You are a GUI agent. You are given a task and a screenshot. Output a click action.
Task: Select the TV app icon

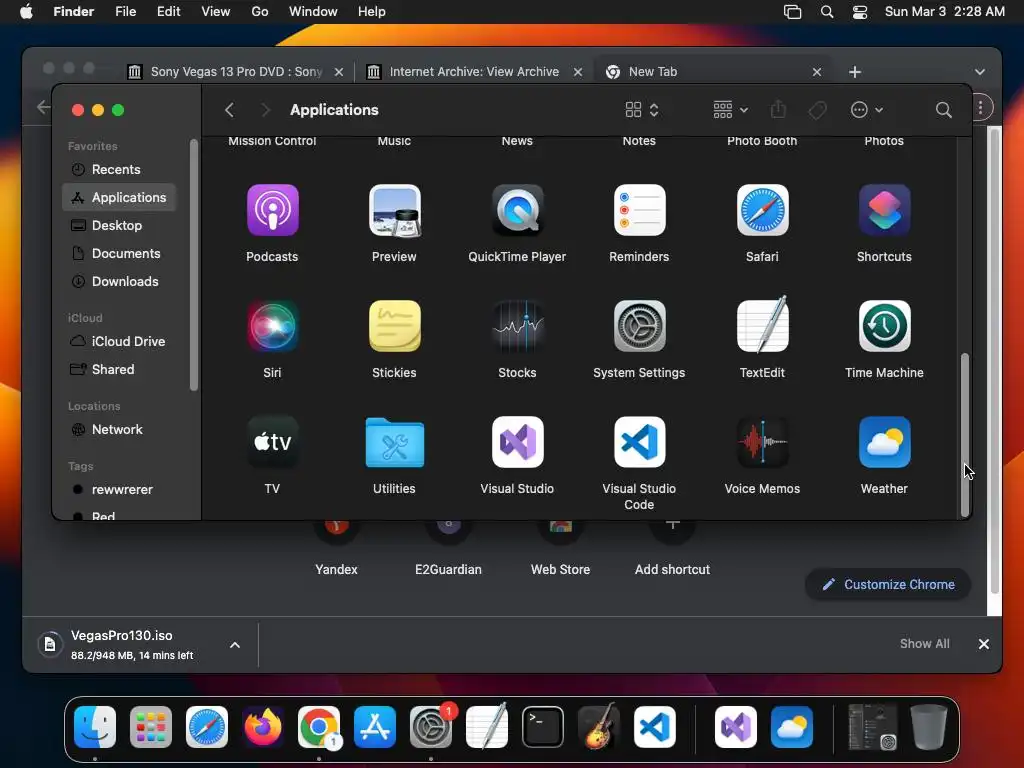click(x=272, y=442)
